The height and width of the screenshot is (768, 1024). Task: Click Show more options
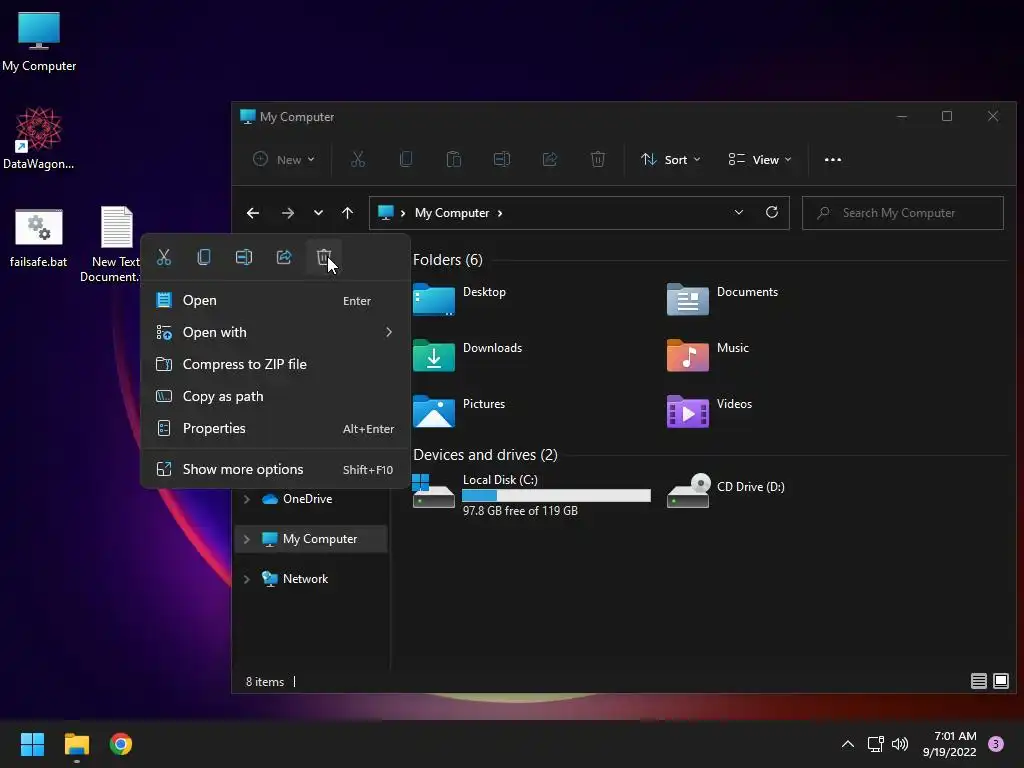(276, 470)
